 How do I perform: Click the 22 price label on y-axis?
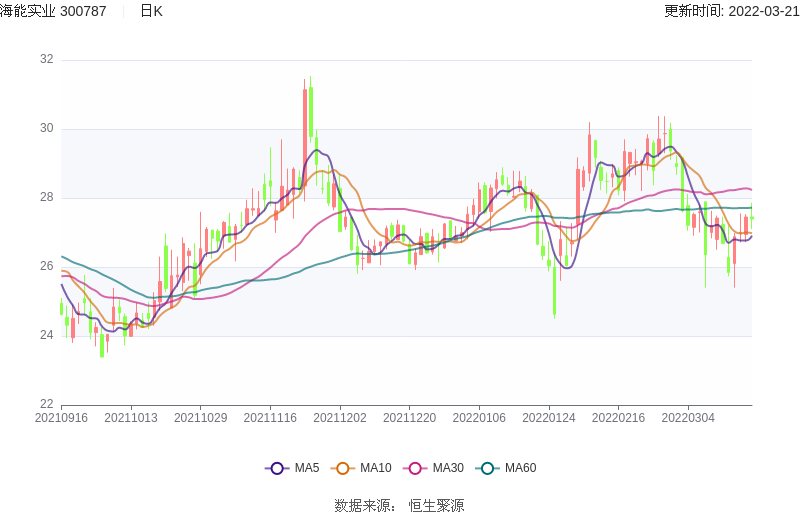47,404
